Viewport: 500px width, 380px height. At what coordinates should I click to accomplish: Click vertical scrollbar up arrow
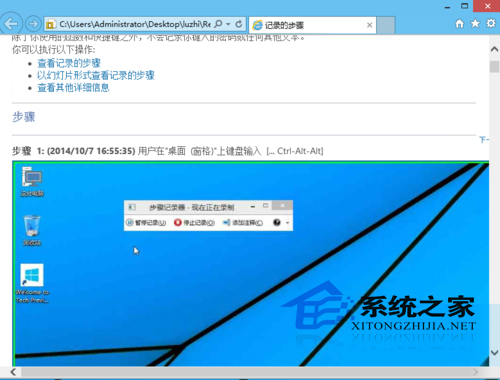[494, 49]
